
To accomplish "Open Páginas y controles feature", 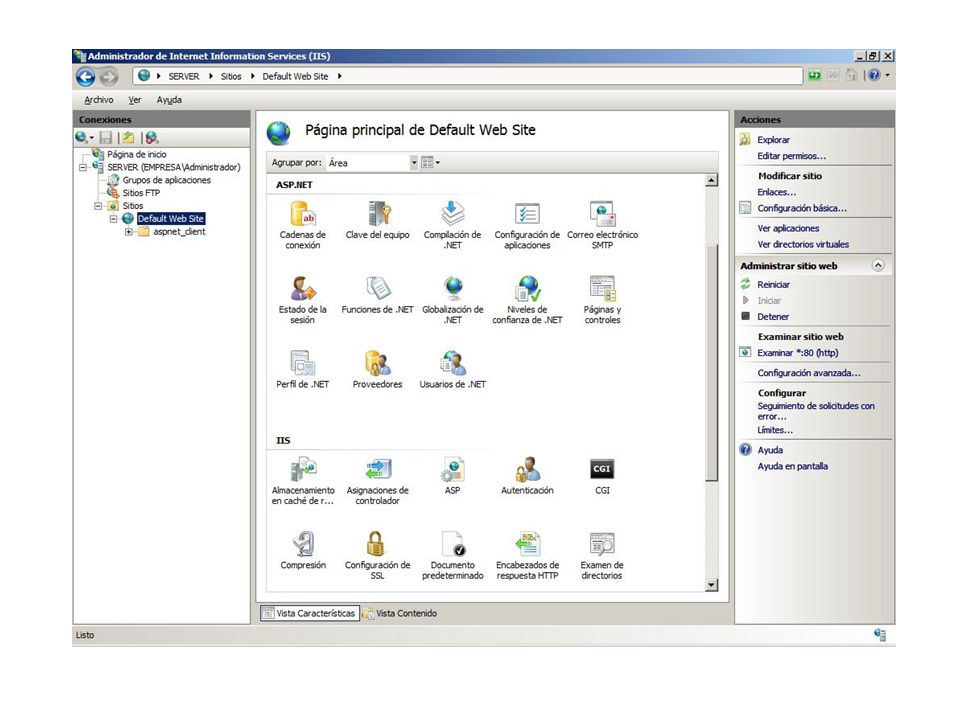I will (602, 299).
